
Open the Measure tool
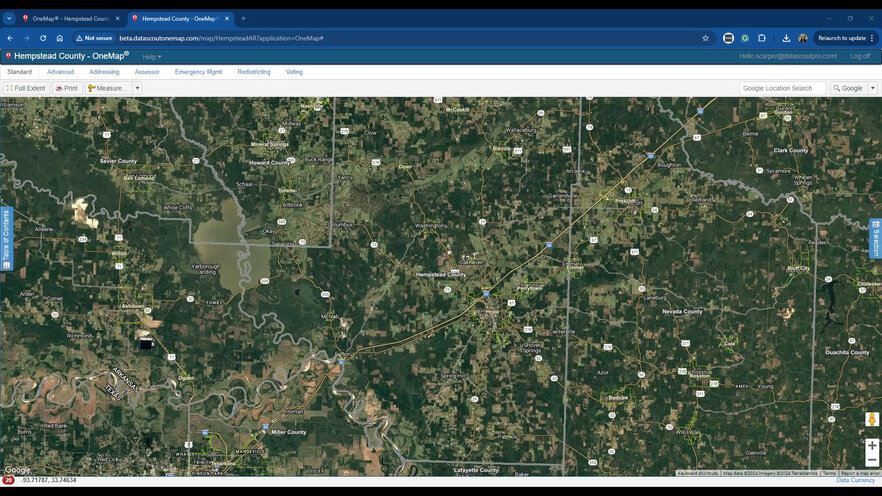tap(109, 88)
